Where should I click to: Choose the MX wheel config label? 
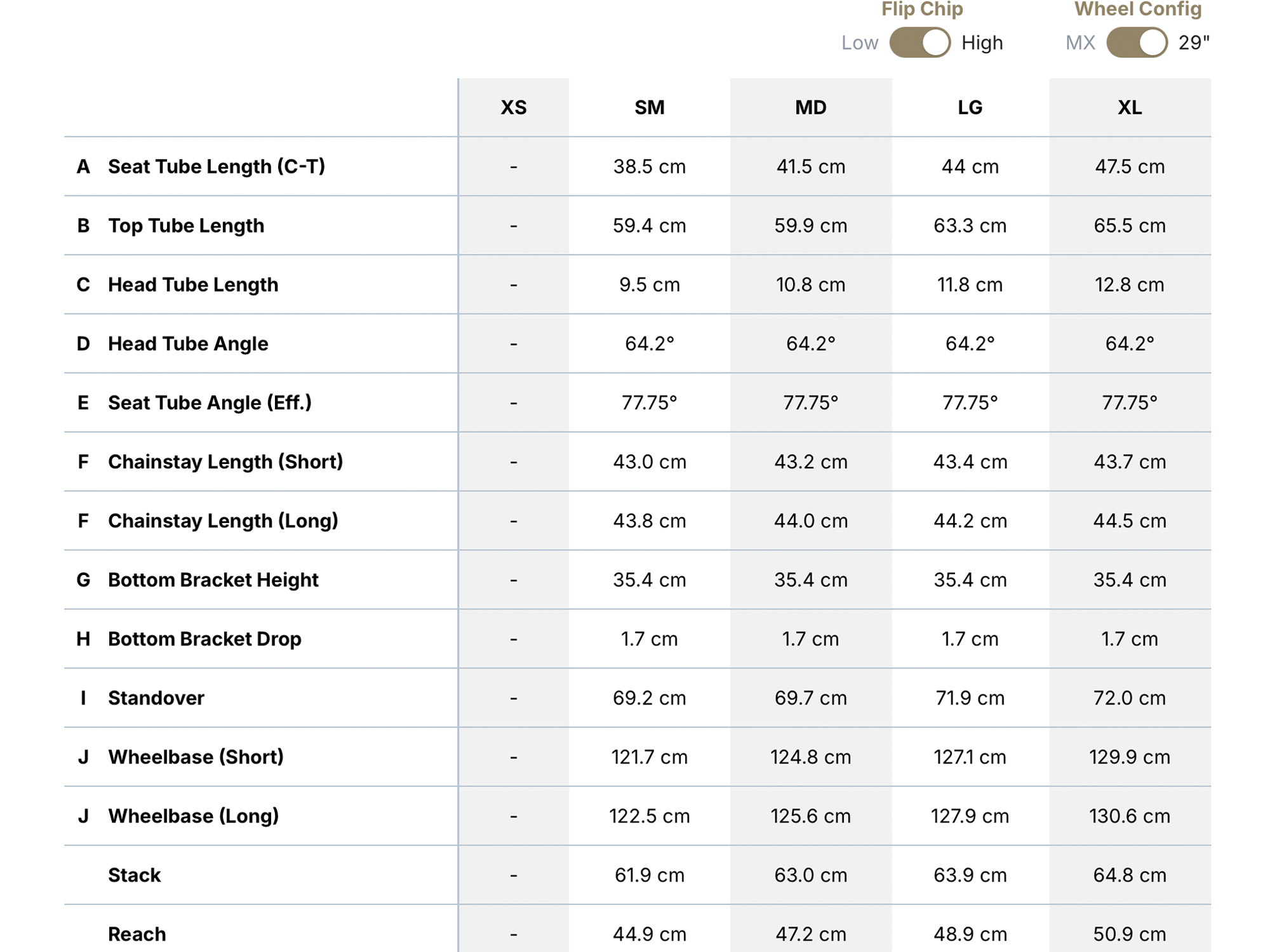click(x=1080, y=43)
